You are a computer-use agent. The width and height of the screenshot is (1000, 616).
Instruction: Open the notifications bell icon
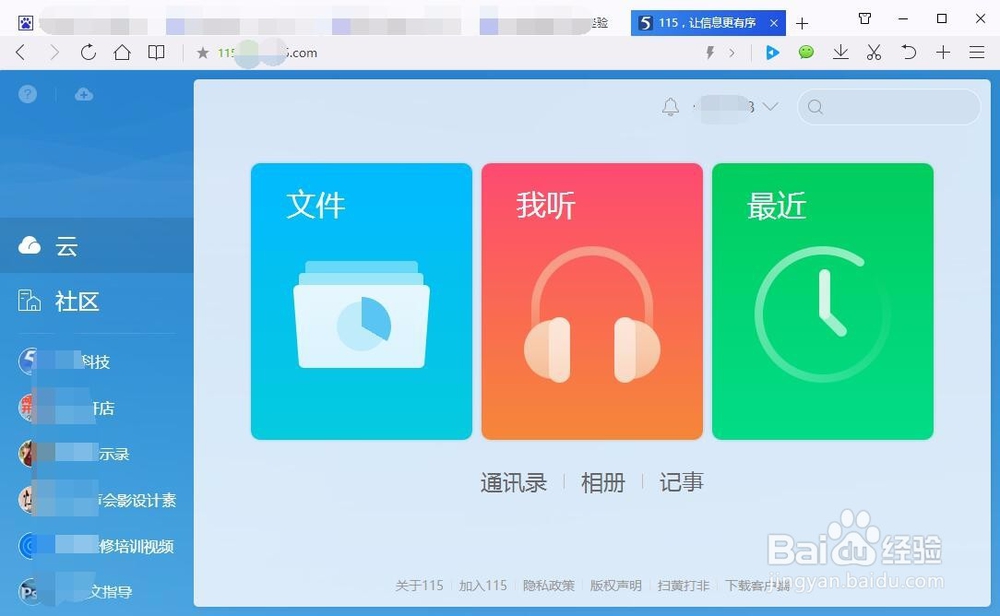pyautogui.click(x=670, y=106)
